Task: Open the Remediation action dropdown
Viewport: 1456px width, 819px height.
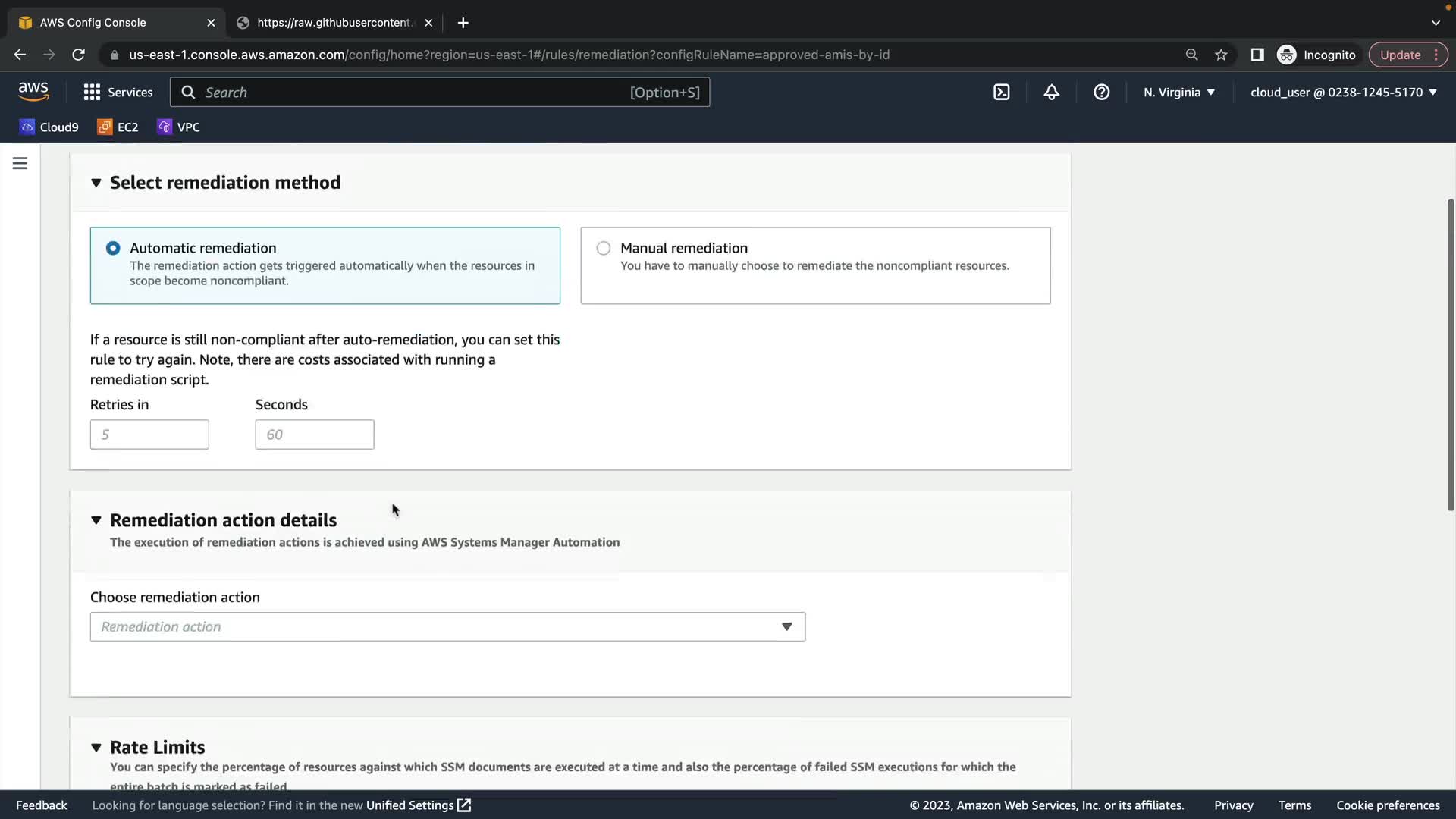Action: click(447, 626)
